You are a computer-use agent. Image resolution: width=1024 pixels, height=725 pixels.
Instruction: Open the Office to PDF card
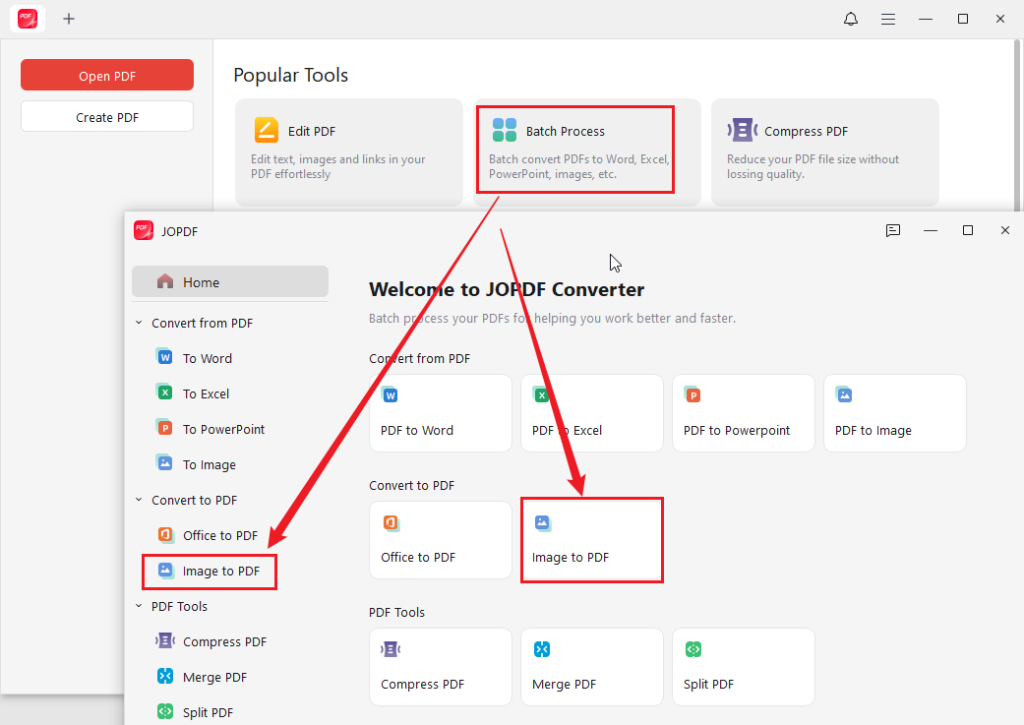(x=440, y=540)
